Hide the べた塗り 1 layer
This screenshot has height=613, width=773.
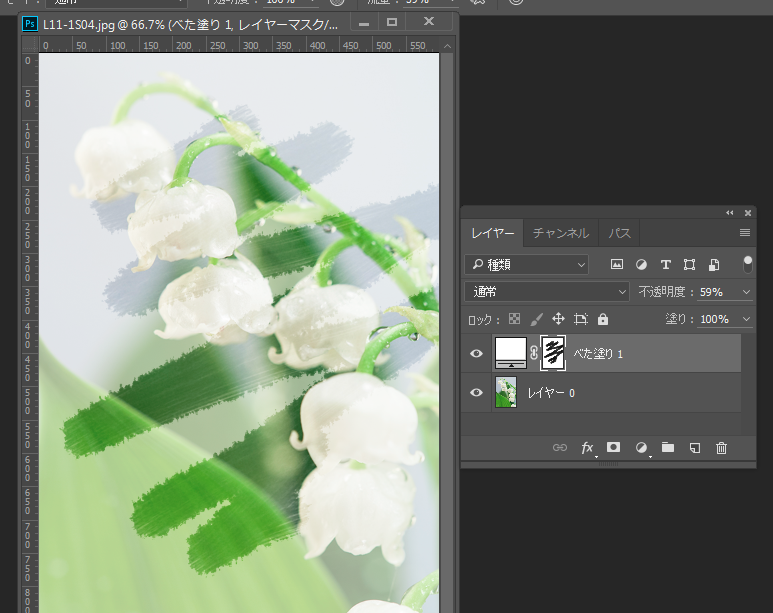click(476, 353)
